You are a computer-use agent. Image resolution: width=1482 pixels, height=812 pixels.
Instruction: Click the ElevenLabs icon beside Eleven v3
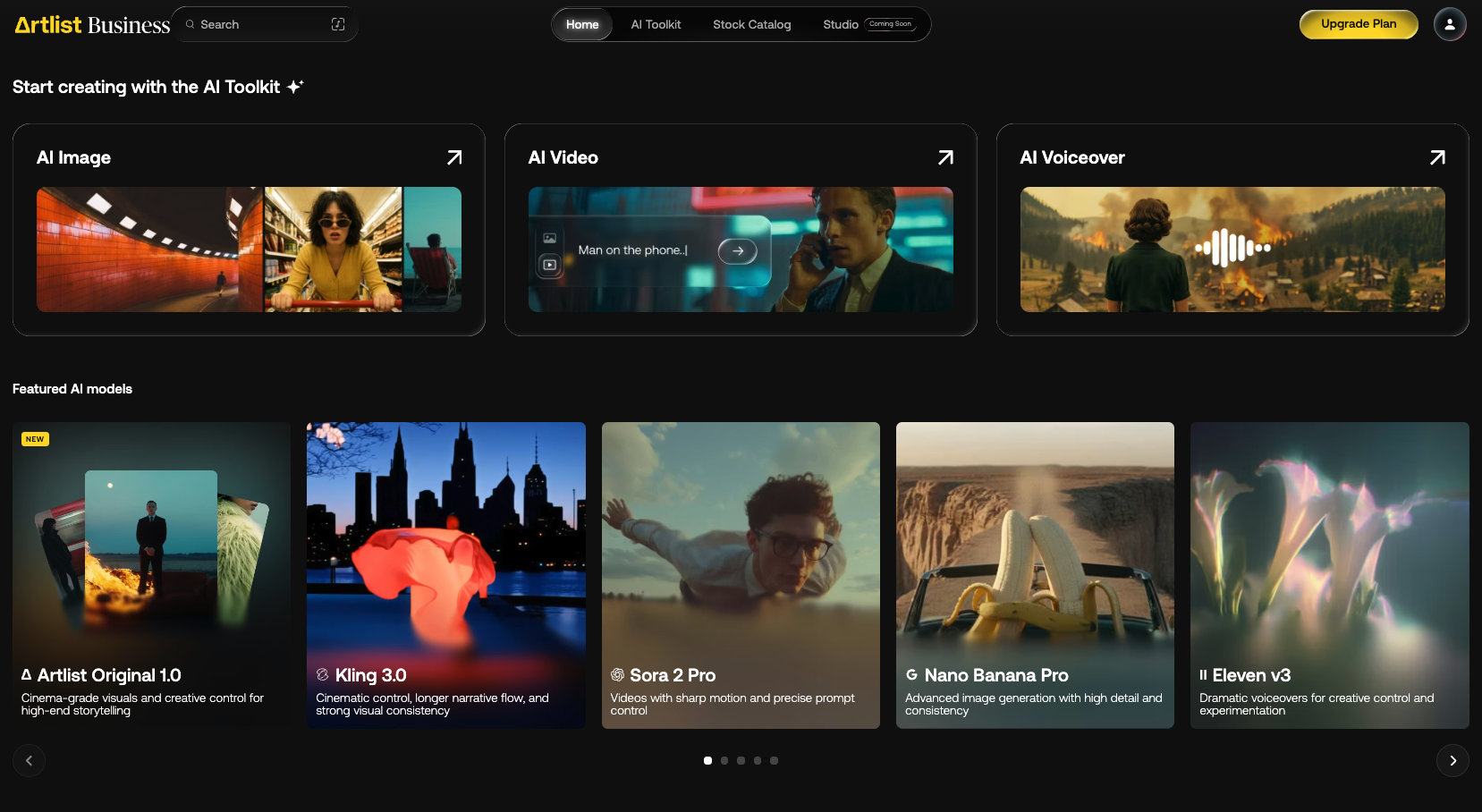(1203, 675)
